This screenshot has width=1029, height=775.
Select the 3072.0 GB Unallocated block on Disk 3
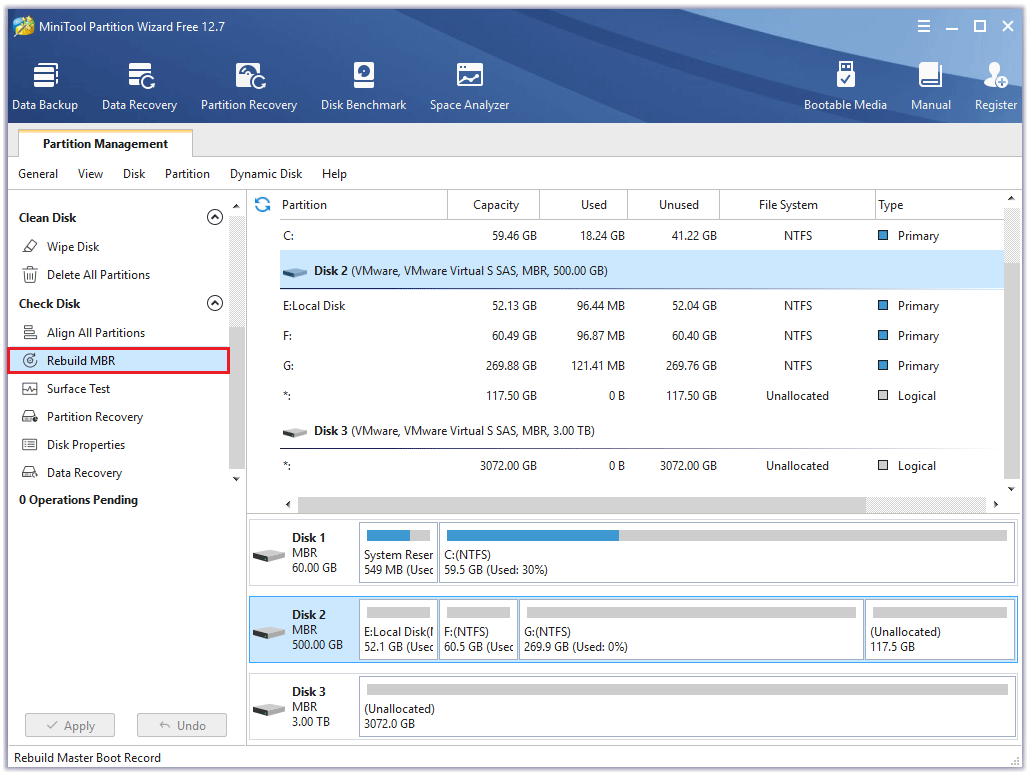click(x=687, y=707)
